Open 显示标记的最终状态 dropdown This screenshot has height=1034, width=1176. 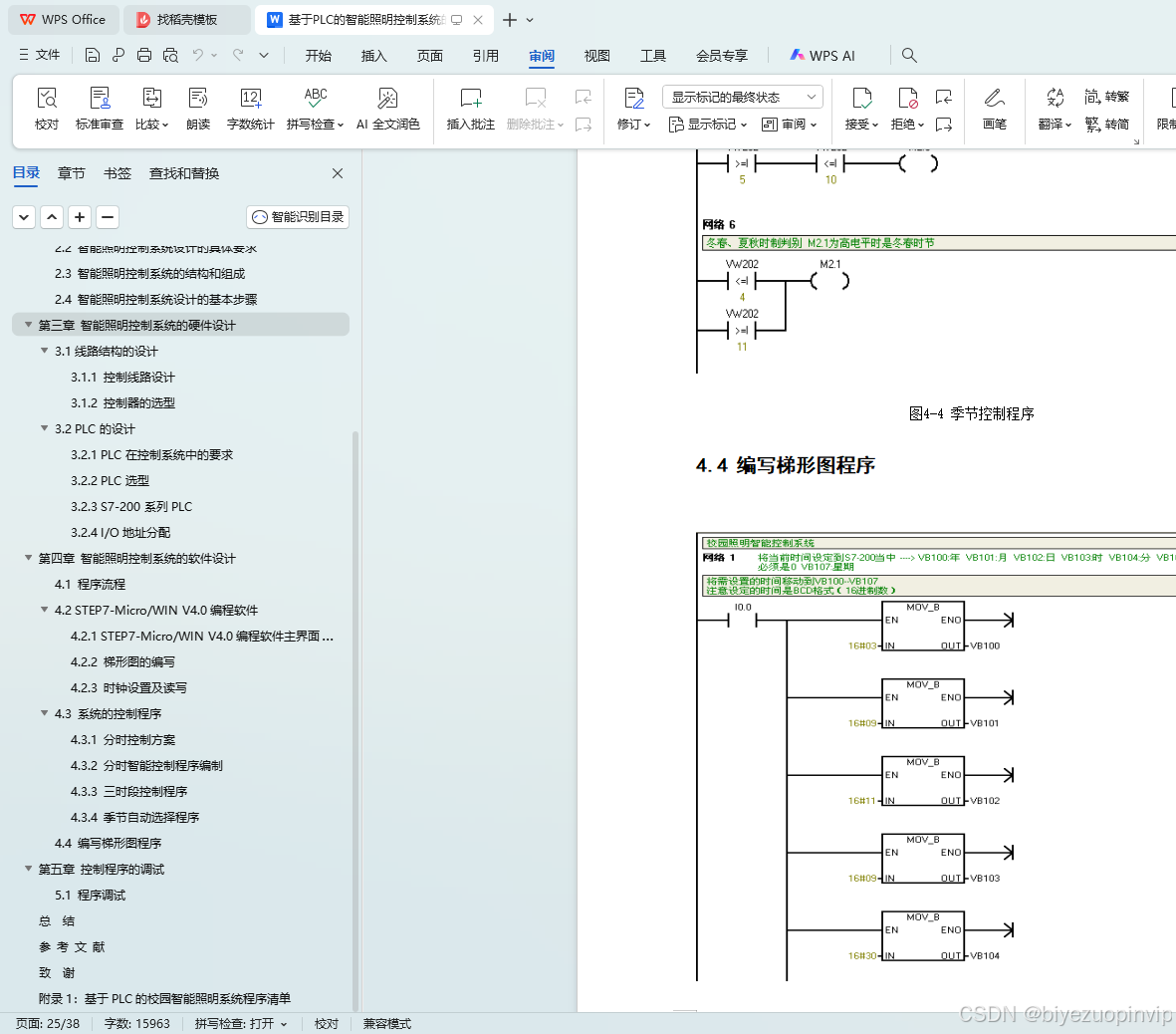point(743,97)
